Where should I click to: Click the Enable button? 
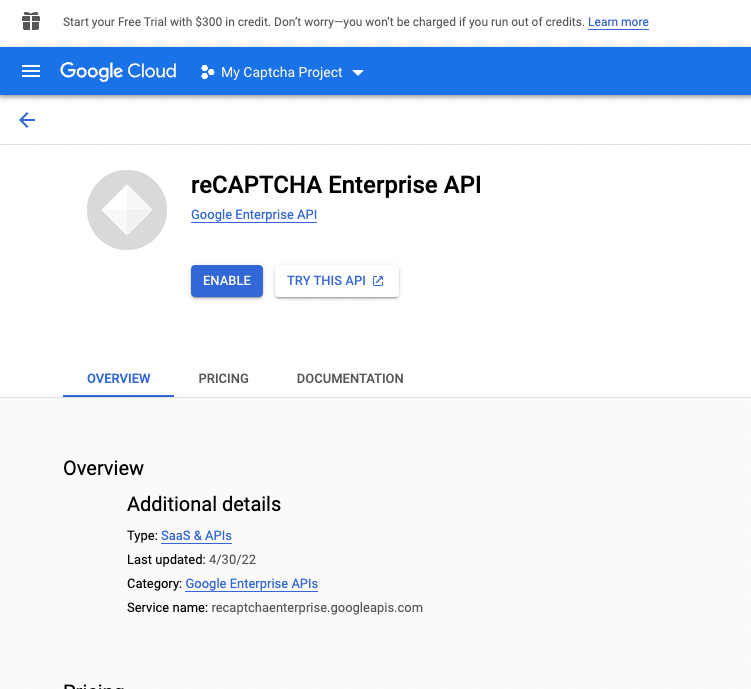click(x=227, y=281)
